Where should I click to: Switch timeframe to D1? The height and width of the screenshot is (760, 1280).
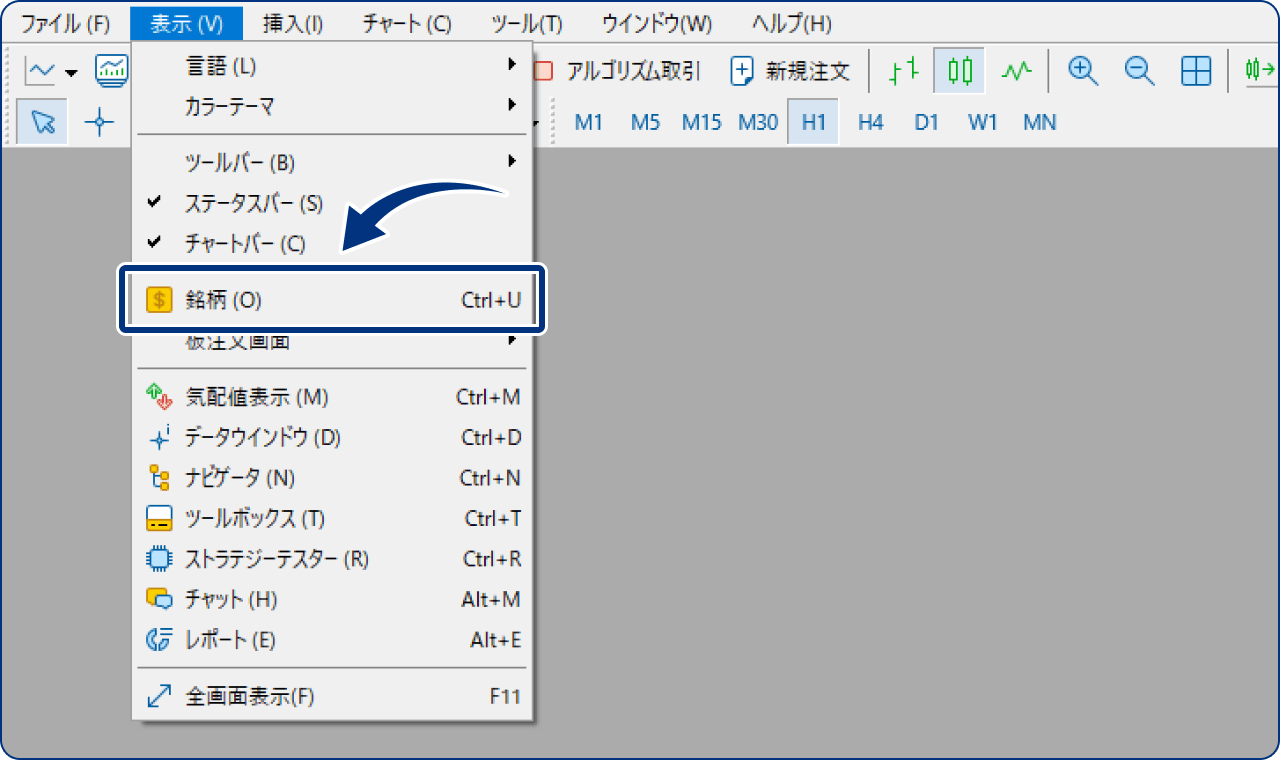click(x=926, y=121)
